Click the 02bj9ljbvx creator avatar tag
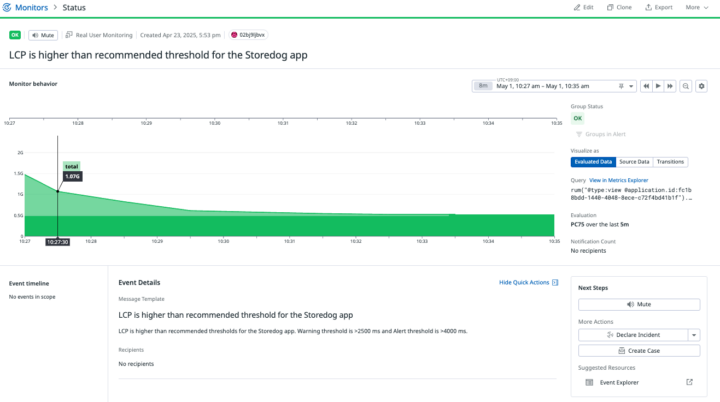Screen dimensions: 720x402 [248, 35]
